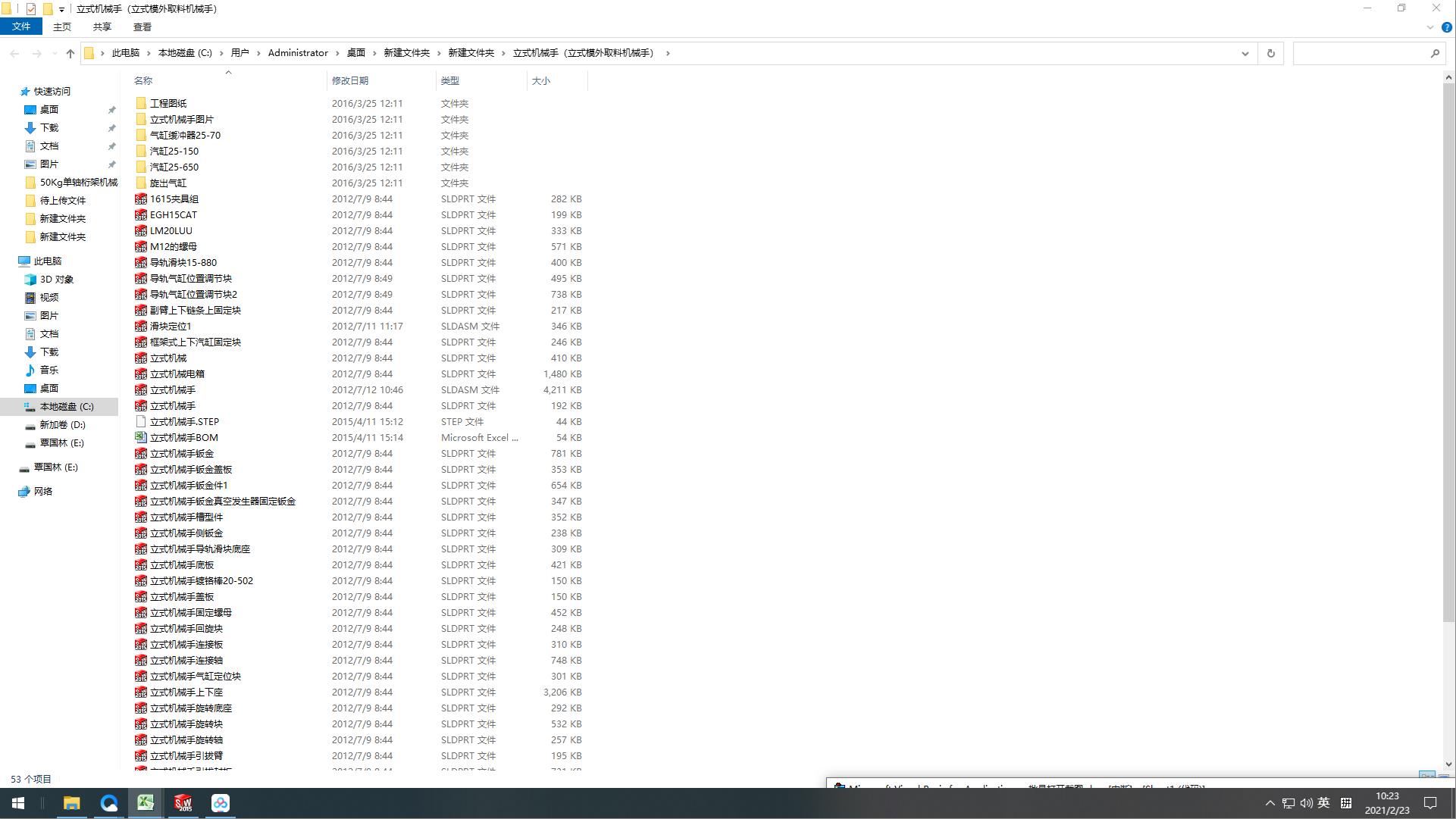Viewport: 1456px width, 819px height.
Task: Open the quick access toolbar dropdown arrow
Action: [x=61, y=10]
